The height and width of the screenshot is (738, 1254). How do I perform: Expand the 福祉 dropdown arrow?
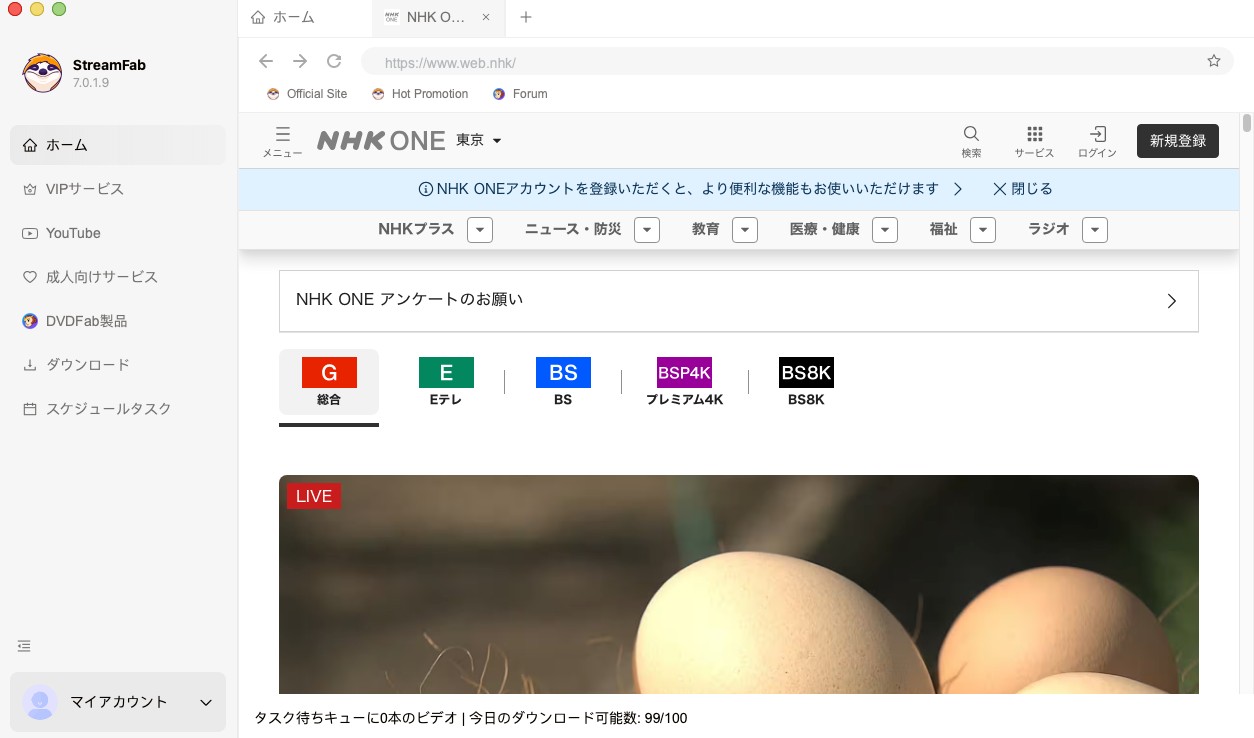[x=983, y=229]
